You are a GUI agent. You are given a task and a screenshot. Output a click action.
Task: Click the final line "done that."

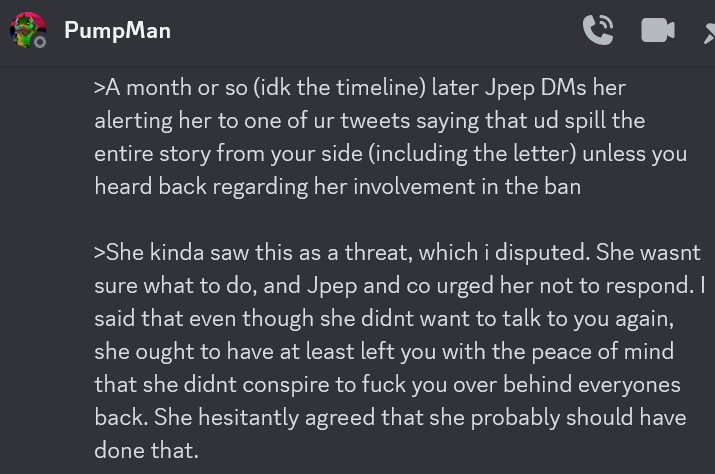[x=146, y=450]
